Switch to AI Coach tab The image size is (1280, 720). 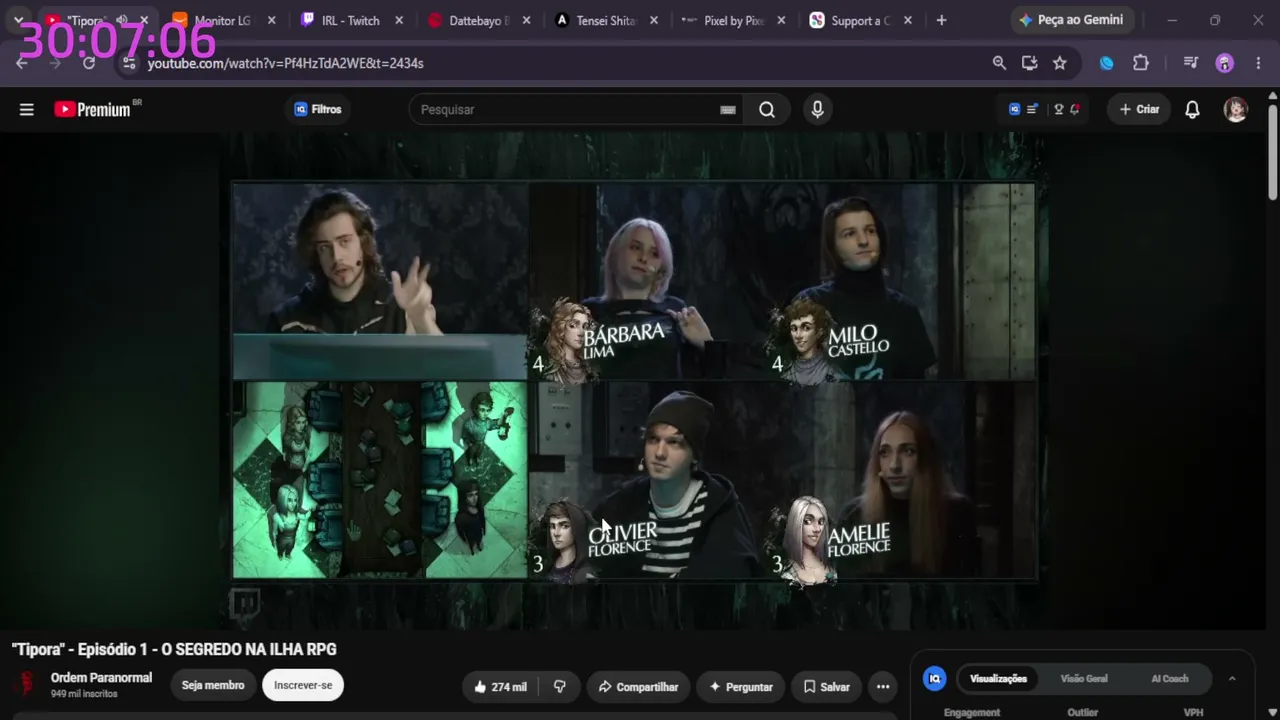tap(1170, 679)
